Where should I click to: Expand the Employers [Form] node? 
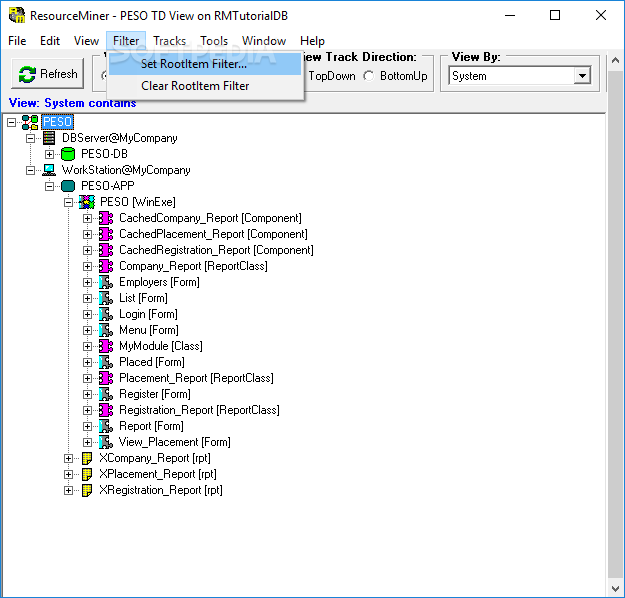tap(87, 283)
